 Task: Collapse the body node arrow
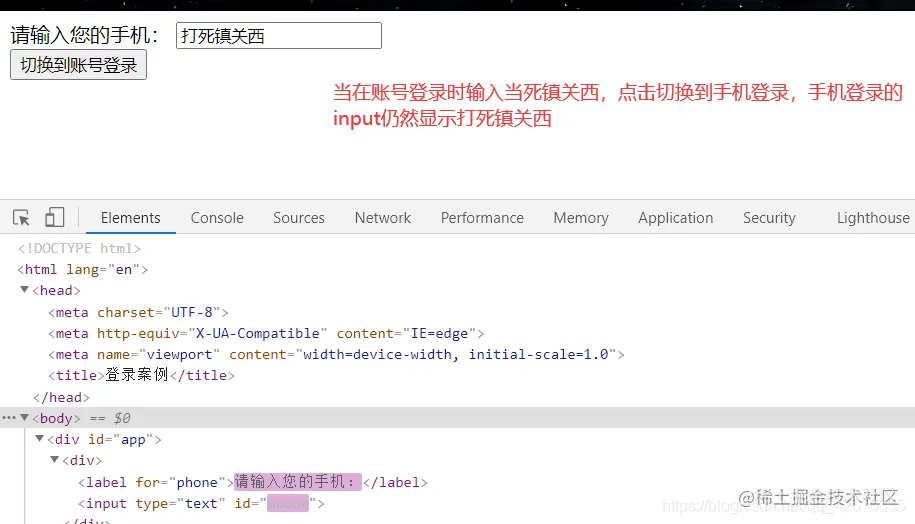(x=25, y=417)
